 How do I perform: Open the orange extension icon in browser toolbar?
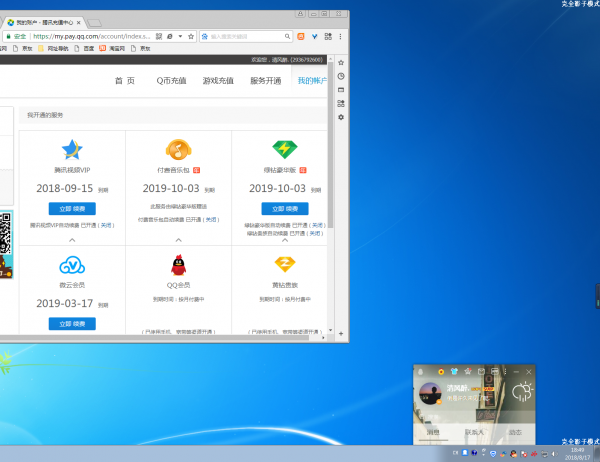pyautogui.click(x=301, y=36)
